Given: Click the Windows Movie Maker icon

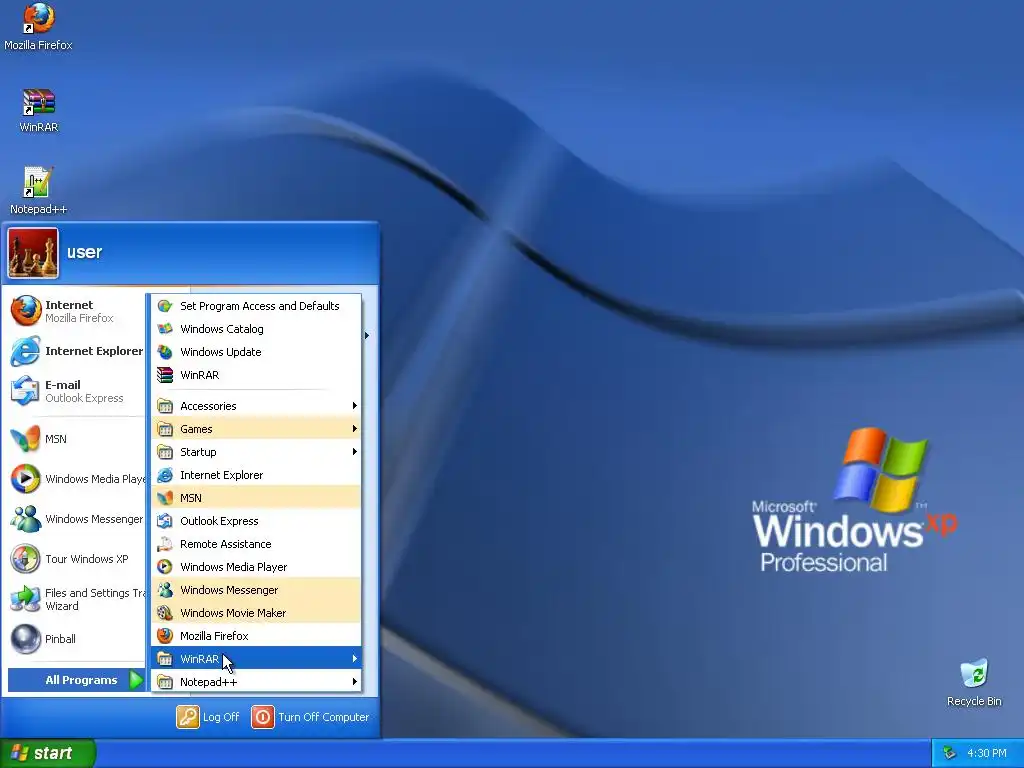Looking at the screenshot, I should pyautogui.click(x=165, y=613).
